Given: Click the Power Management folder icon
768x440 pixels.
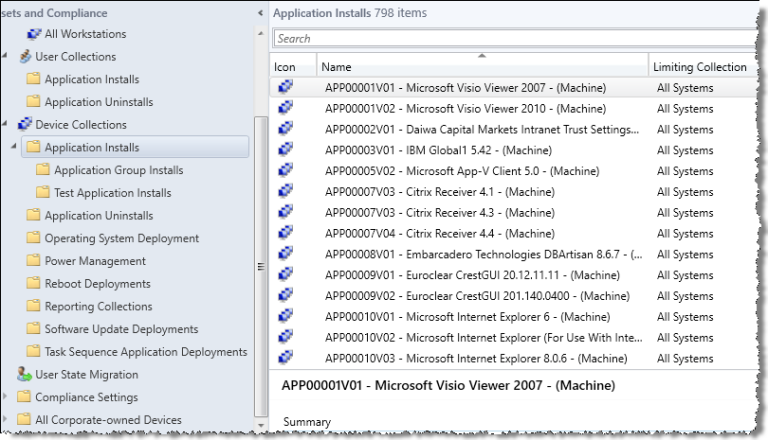Looking at the screenshot, I should coord(33,261).
